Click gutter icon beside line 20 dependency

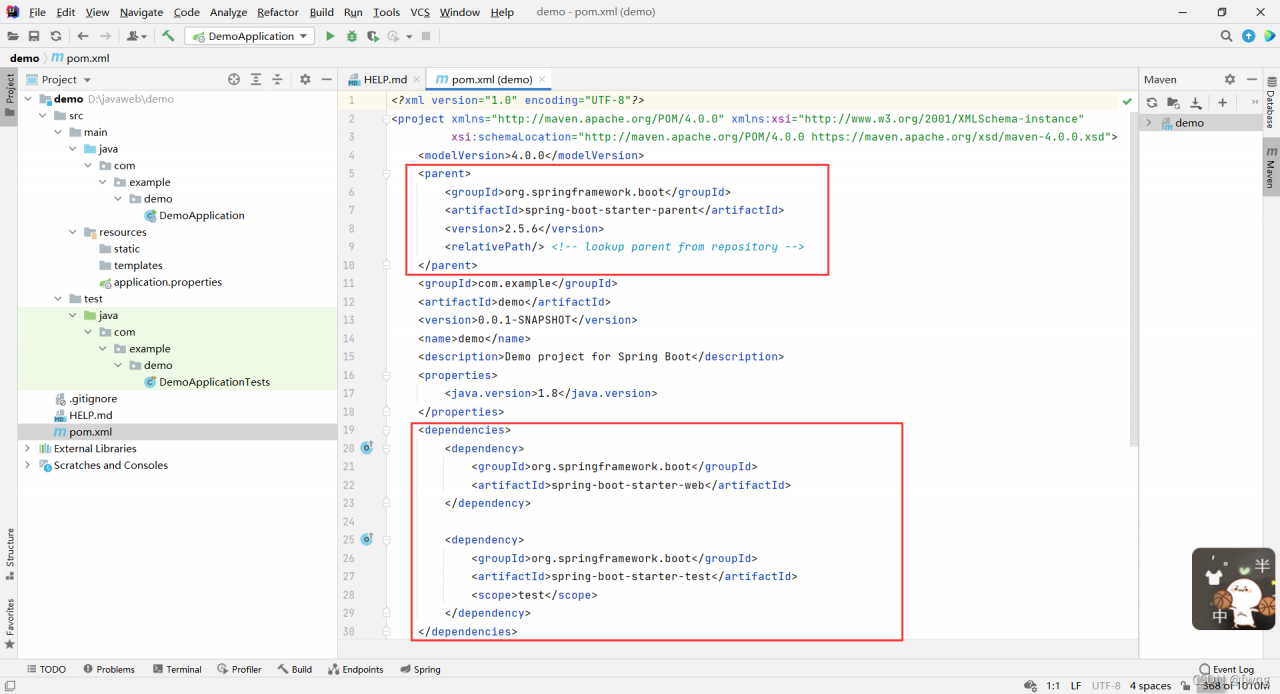[x=367, y=448]
